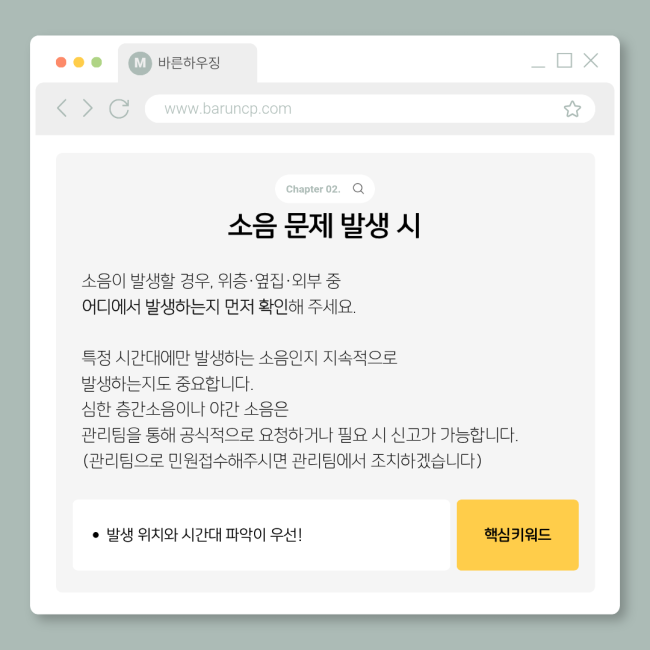Click the yellow traffic-light dot
Viewport: 650px width, 650px height.
[x=79, y=62]
